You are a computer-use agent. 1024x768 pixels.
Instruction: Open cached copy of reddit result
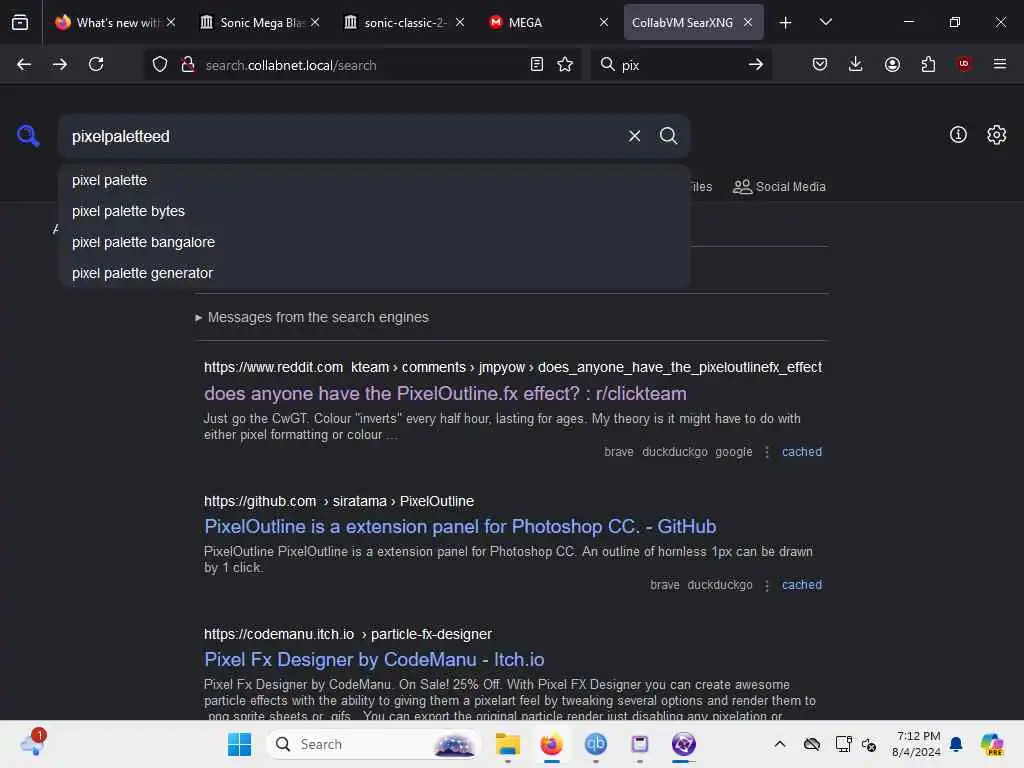801,452
